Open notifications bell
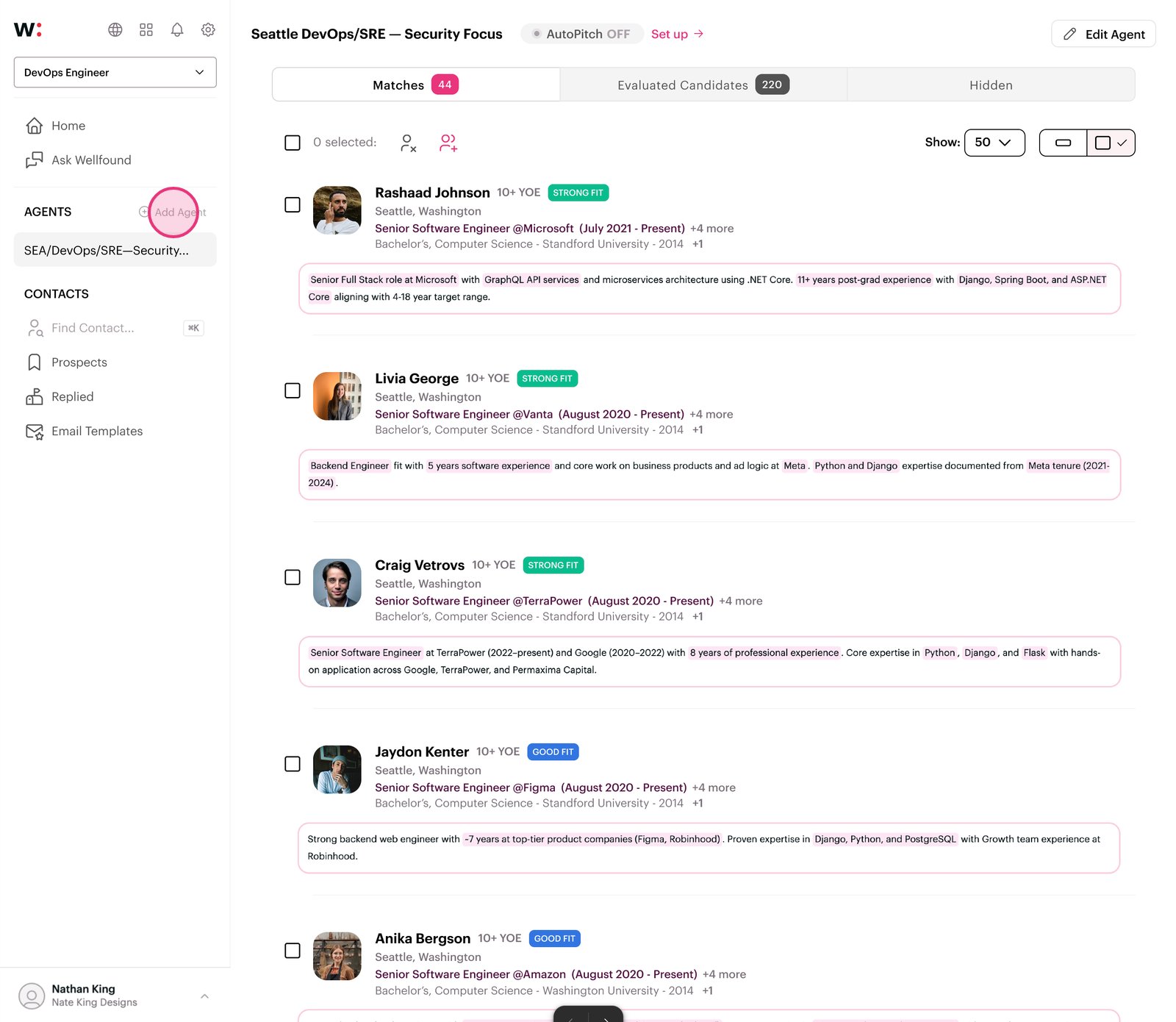 [176, 30]
